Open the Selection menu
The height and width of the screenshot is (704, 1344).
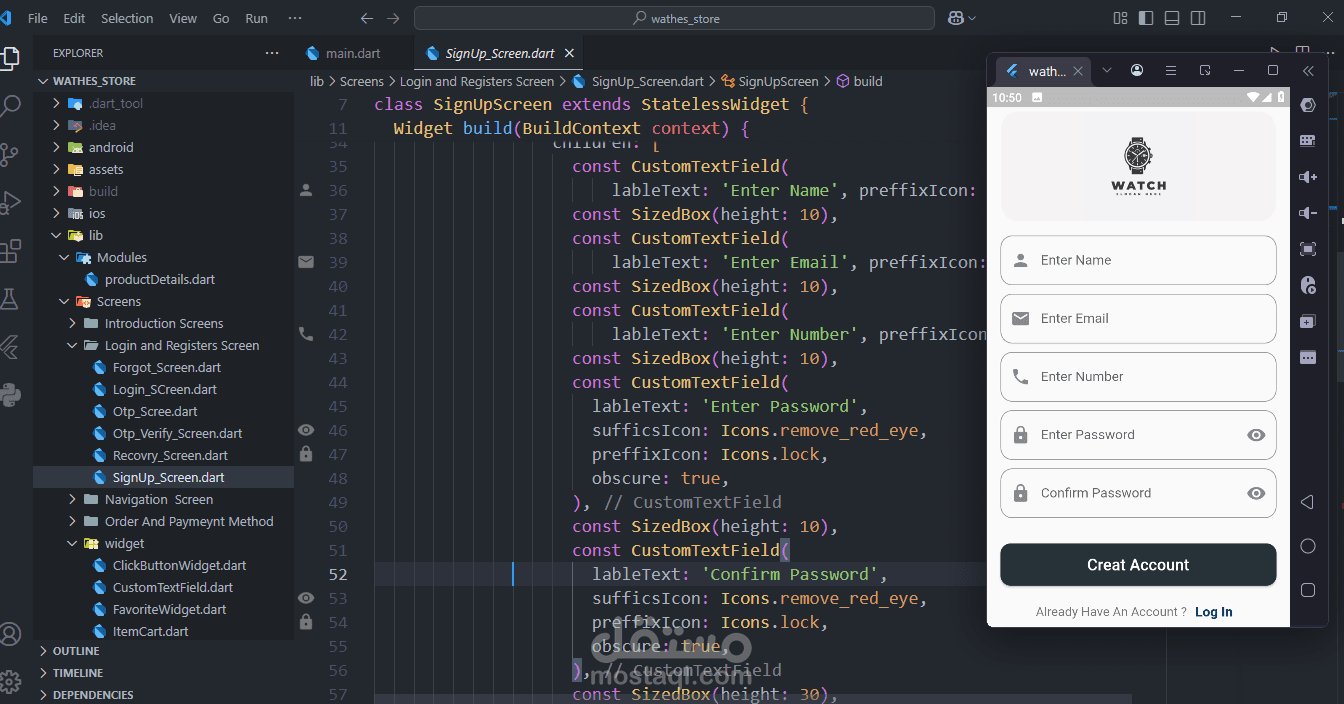coord(127,18)
